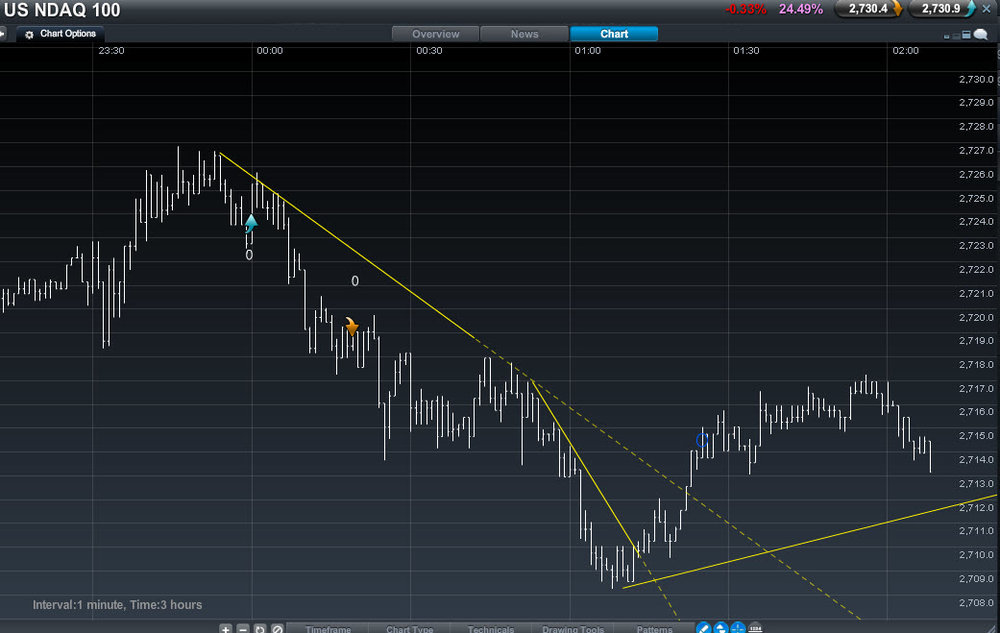Click the 2,727.0 price axis label

pyautogui.click(x=976, y=150)
